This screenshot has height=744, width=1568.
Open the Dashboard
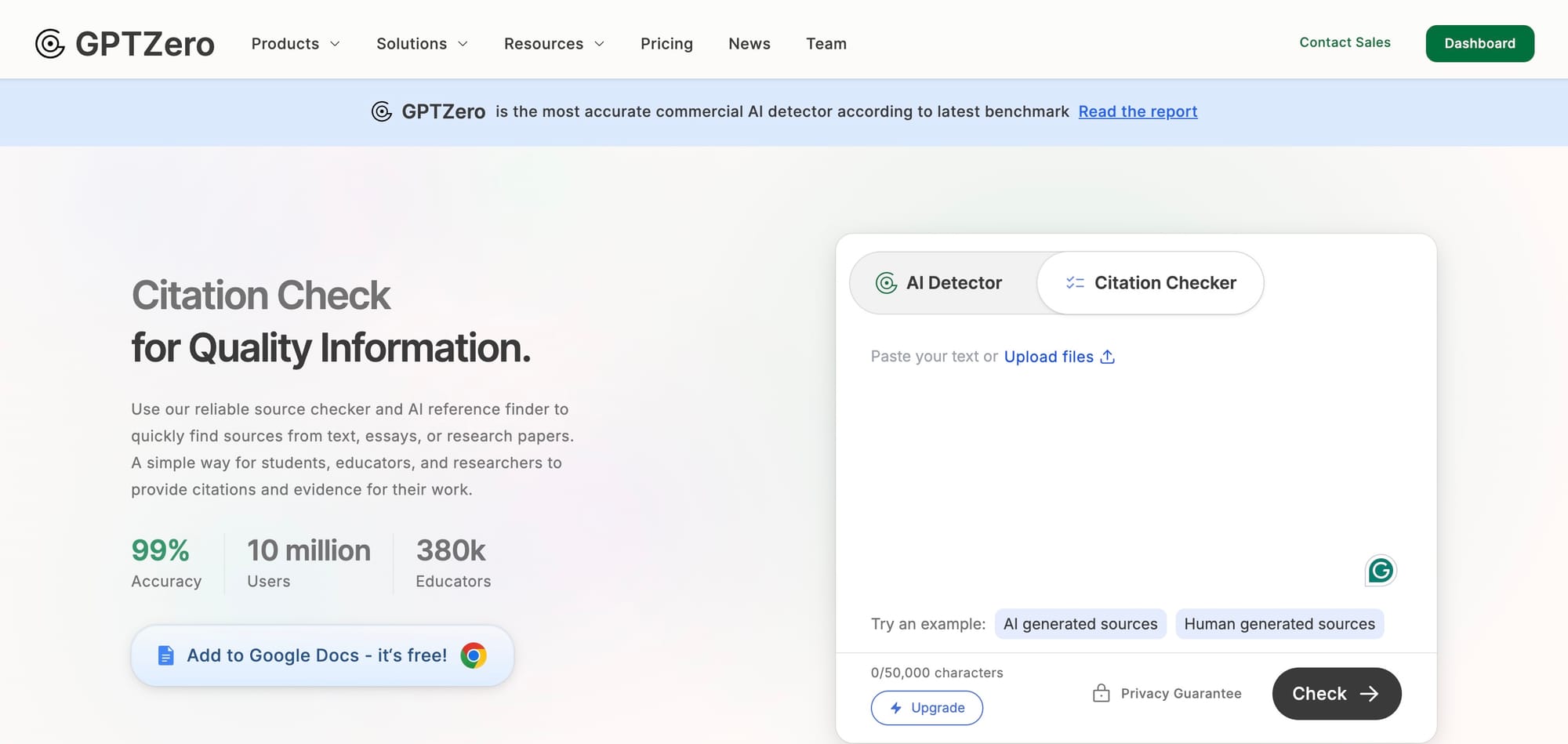click(x=1479, y=43)
